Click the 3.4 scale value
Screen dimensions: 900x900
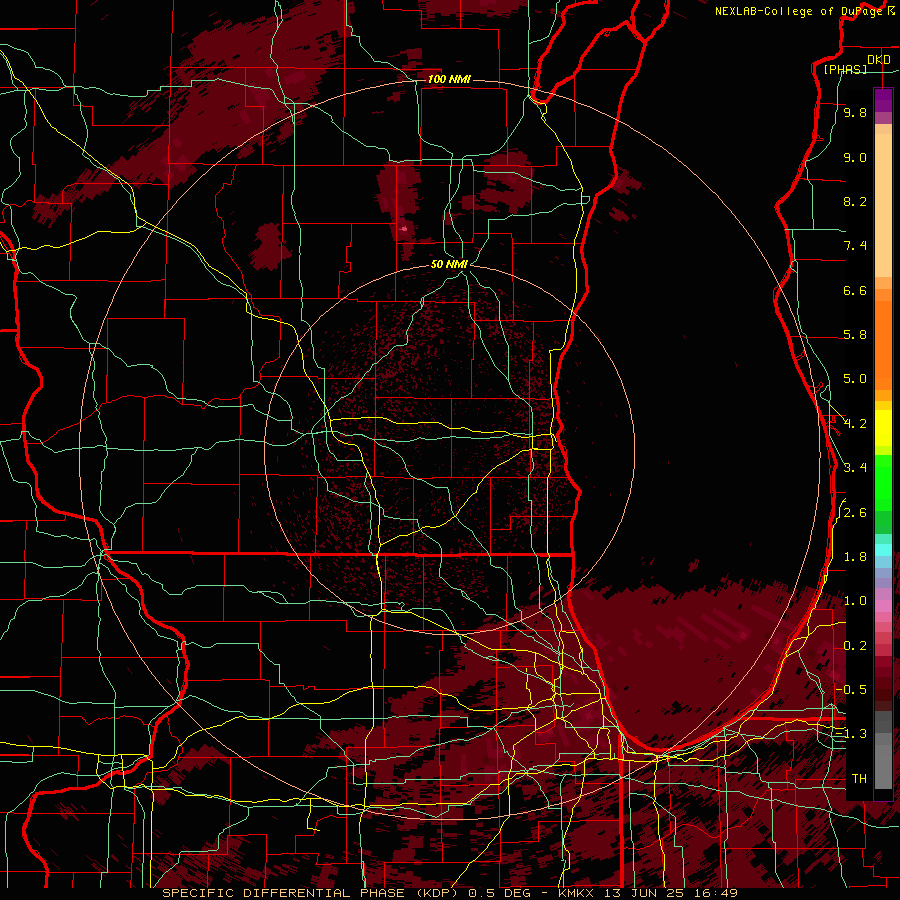855,468
